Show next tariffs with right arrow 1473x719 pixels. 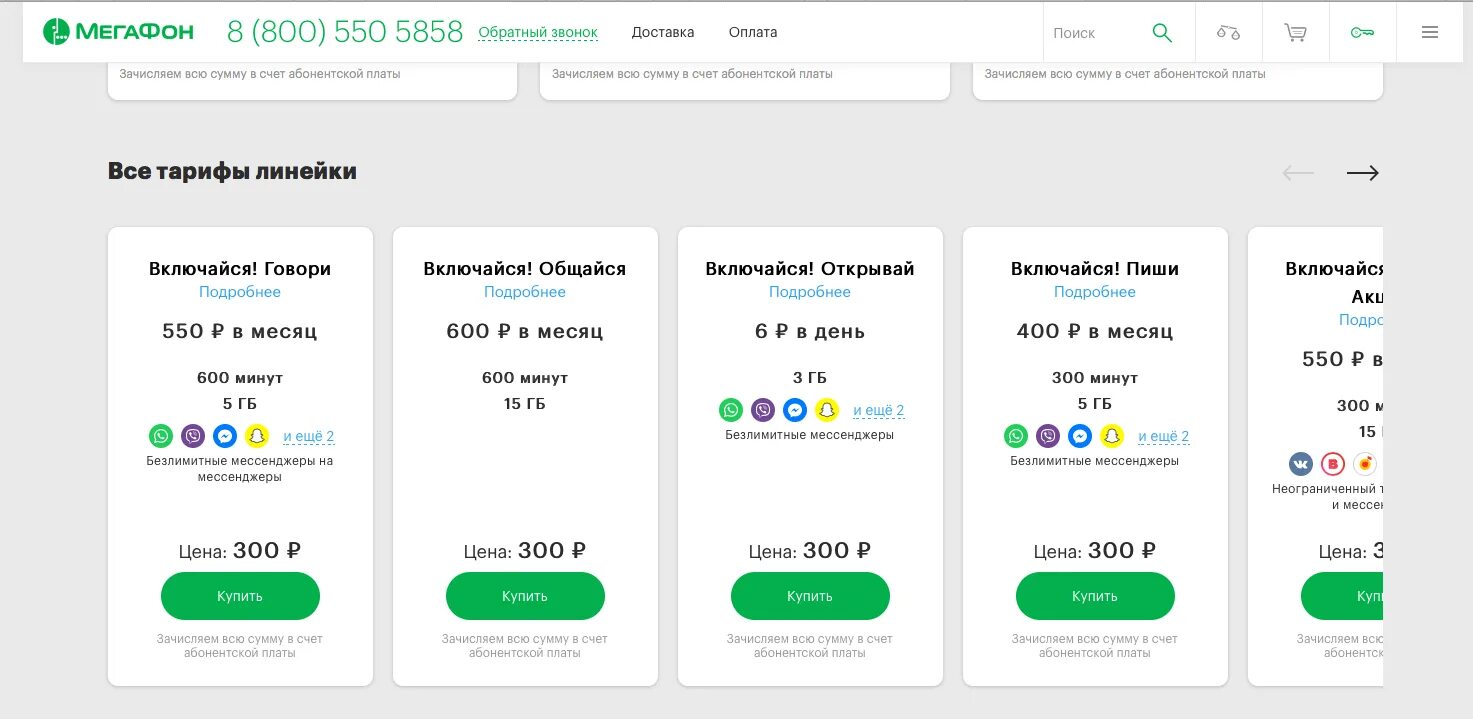(1362, 173)
